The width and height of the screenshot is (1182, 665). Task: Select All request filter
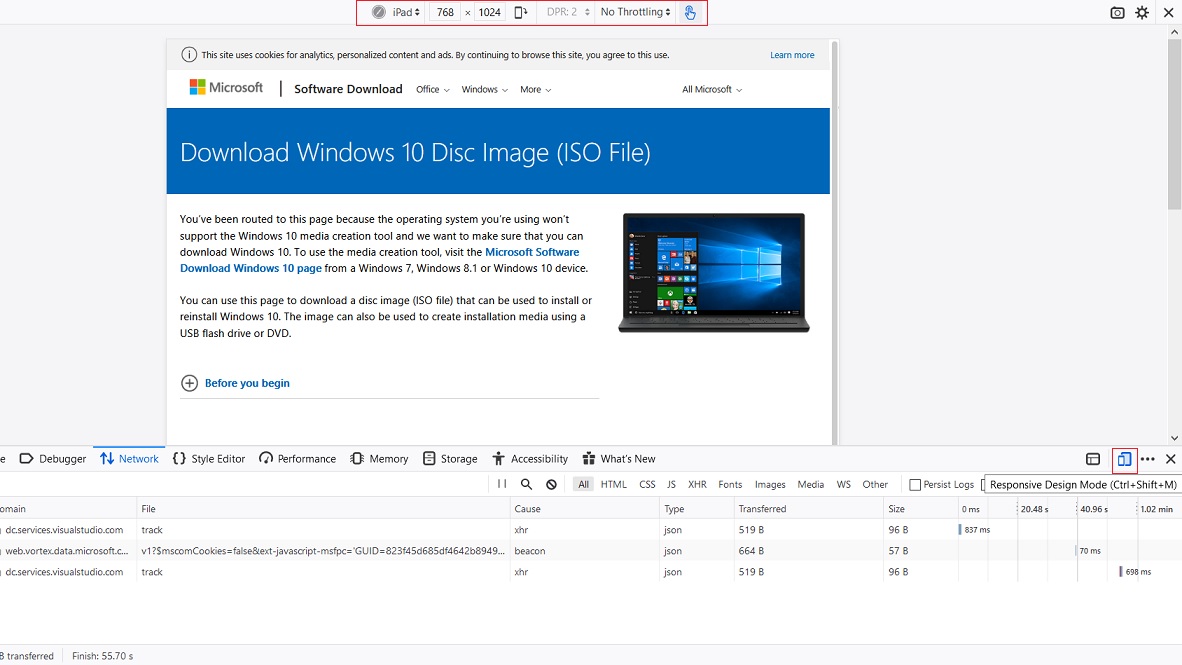point(583,484)
